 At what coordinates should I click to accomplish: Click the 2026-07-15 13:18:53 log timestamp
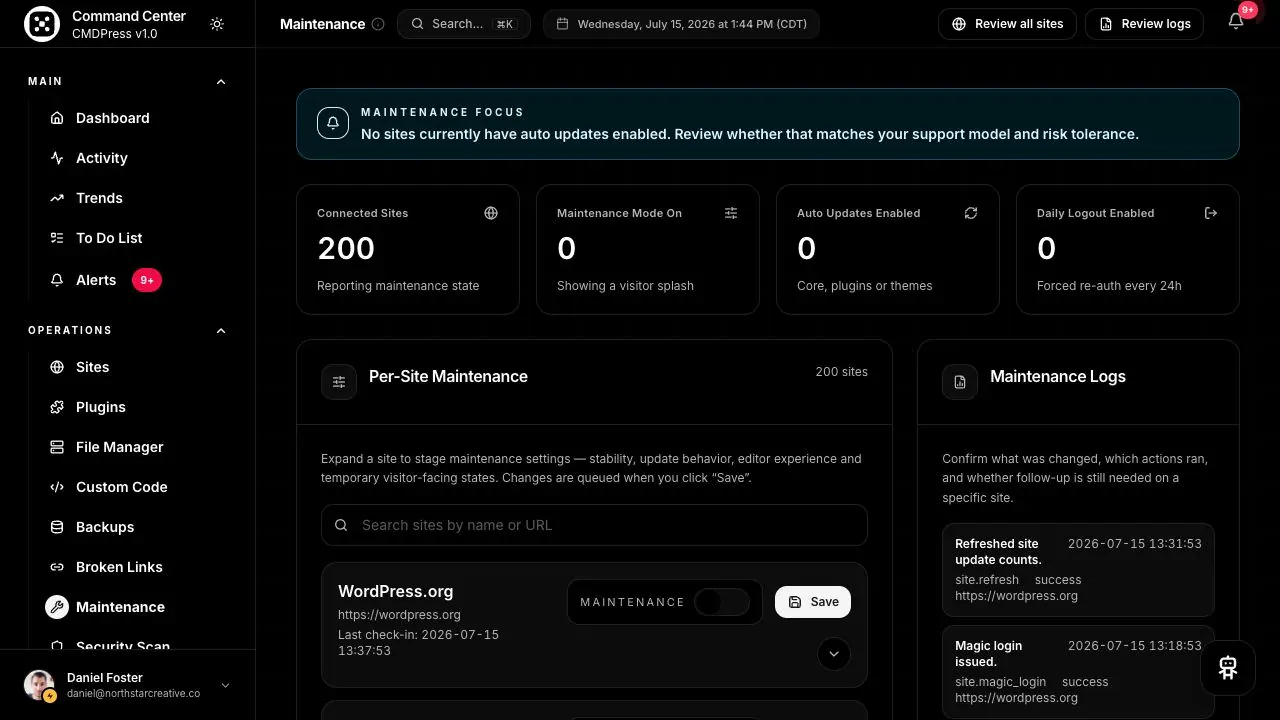tap(1135, 646)
